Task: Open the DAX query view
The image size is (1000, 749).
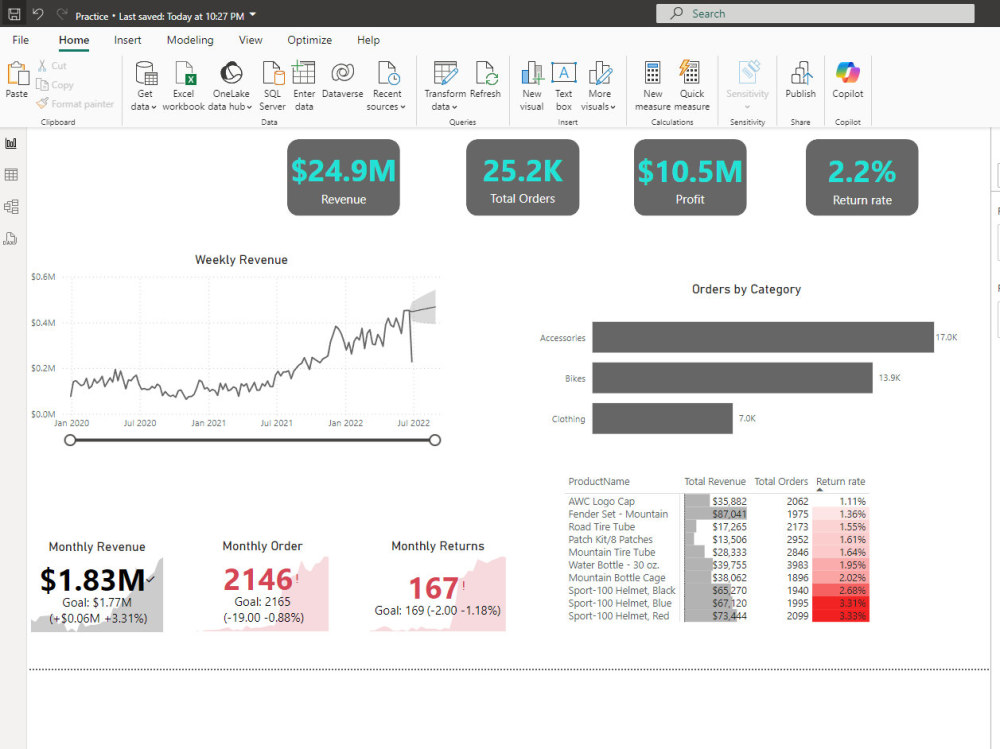Action: 12,238
